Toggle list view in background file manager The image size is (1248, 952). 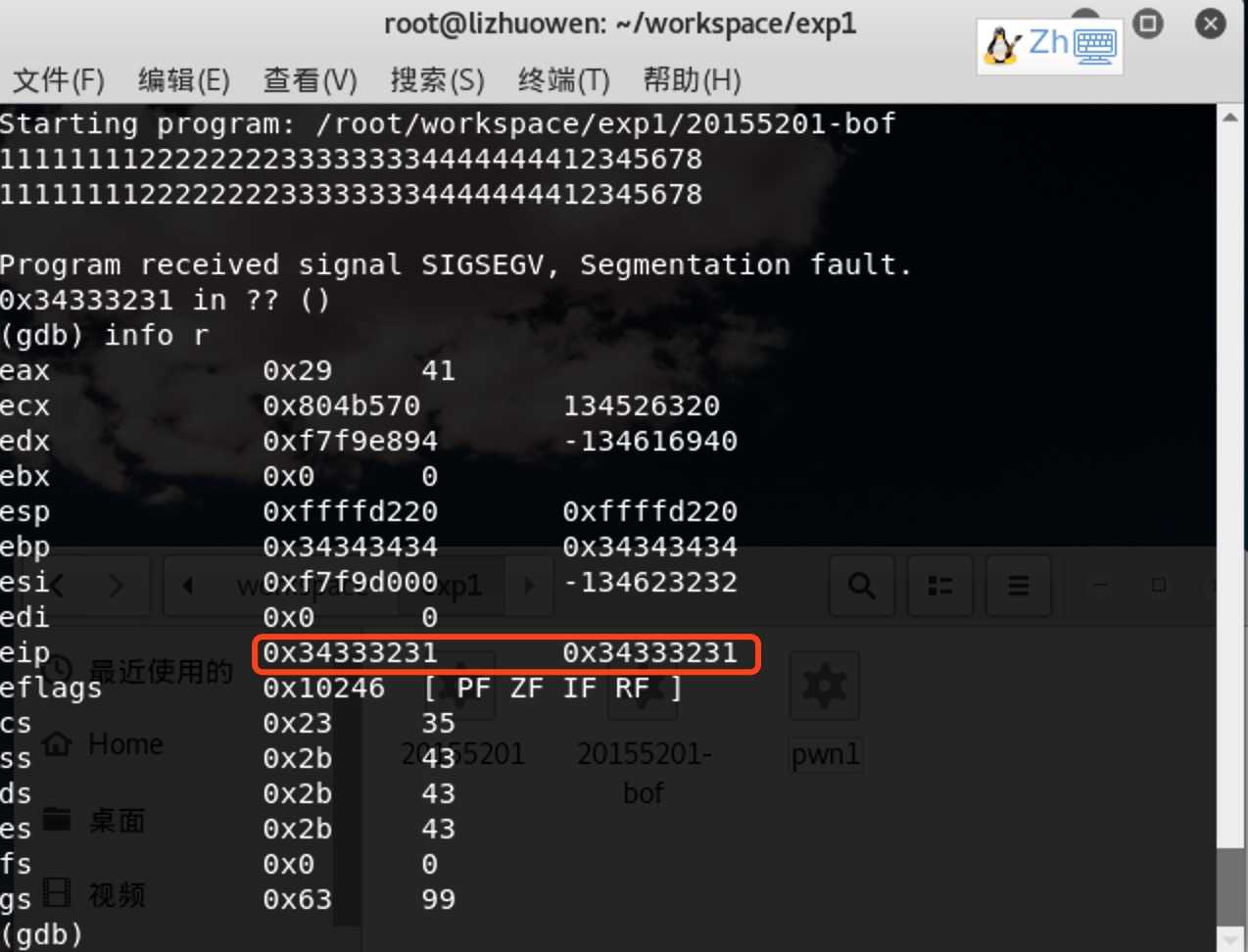(x=940, y=586)
